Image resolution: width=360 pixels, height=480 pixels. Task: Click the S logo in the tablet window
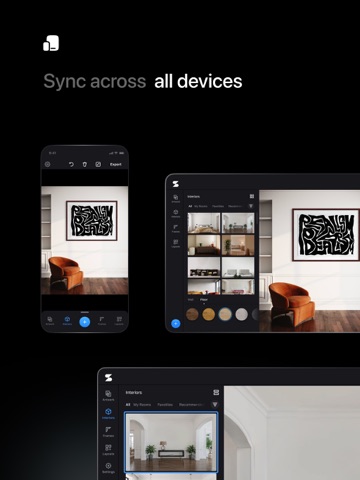pyautogui.click(x=176, y=184)
